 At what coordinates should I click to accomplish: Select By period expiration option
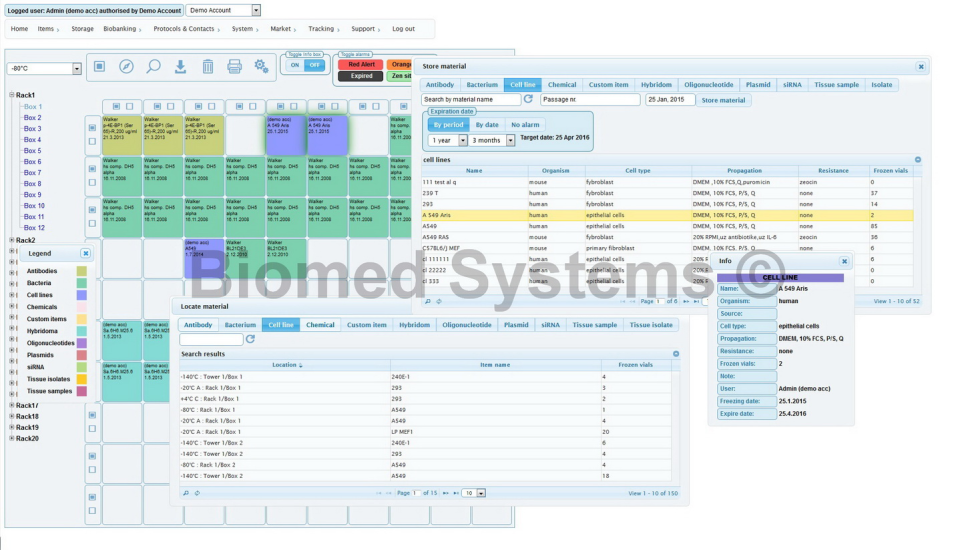(448, 124)
